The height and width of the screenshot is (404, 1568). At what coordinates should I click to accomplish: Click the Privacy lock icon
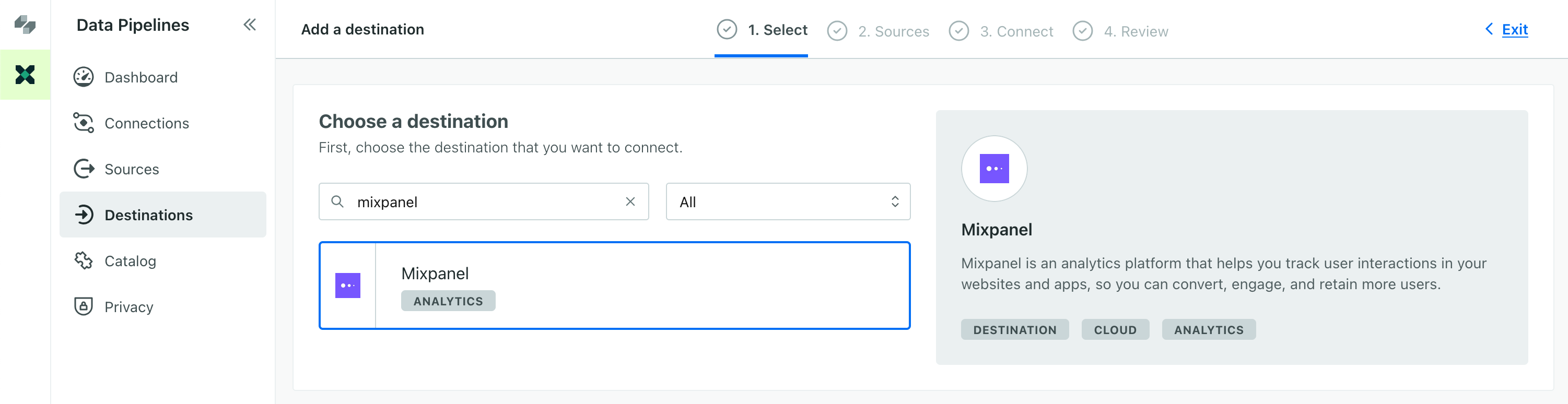point(84,306)
